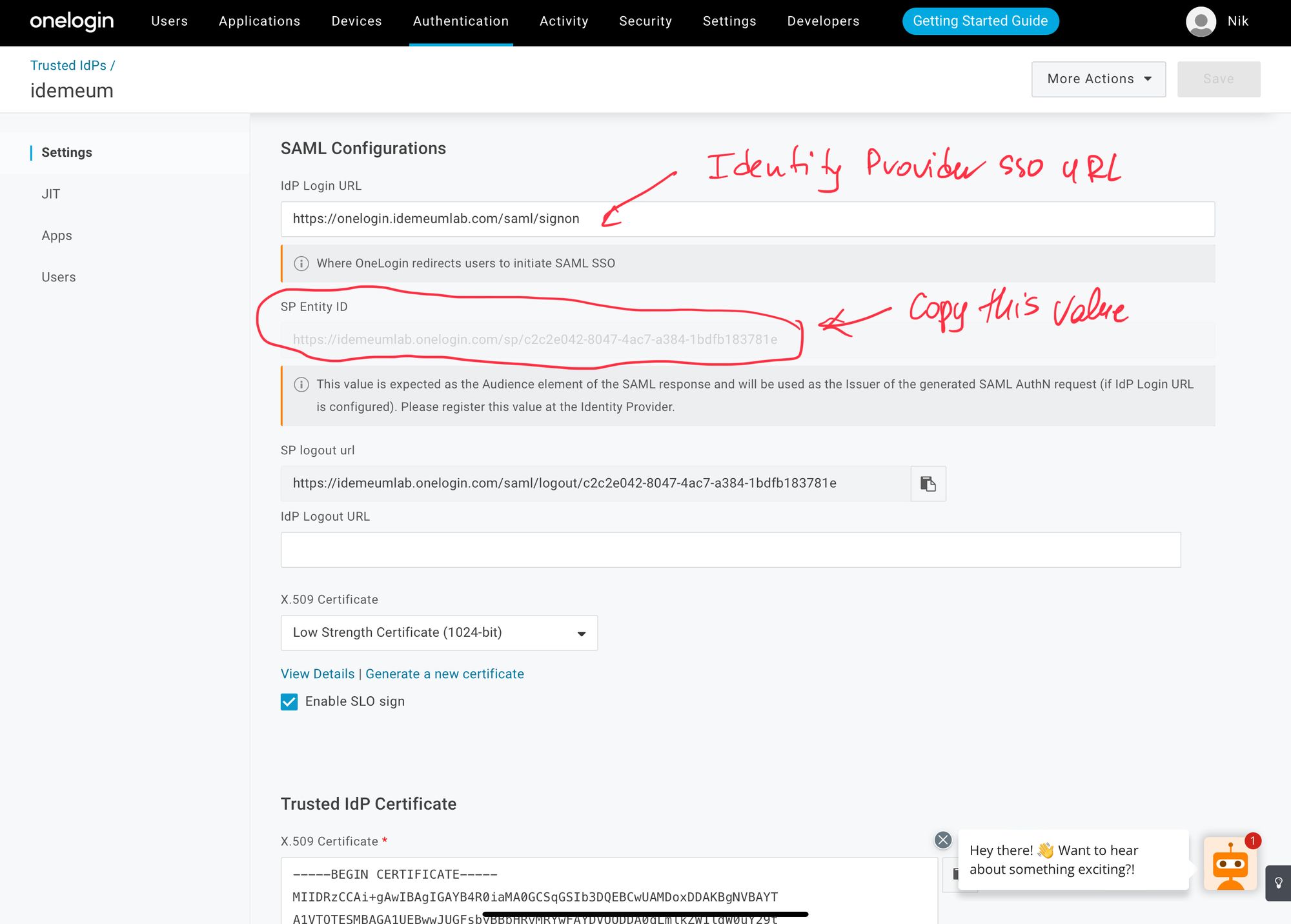Click info icon beside OneLogin redirects note
Viewport: 1291px width, 924px height.
pos(301,263)
